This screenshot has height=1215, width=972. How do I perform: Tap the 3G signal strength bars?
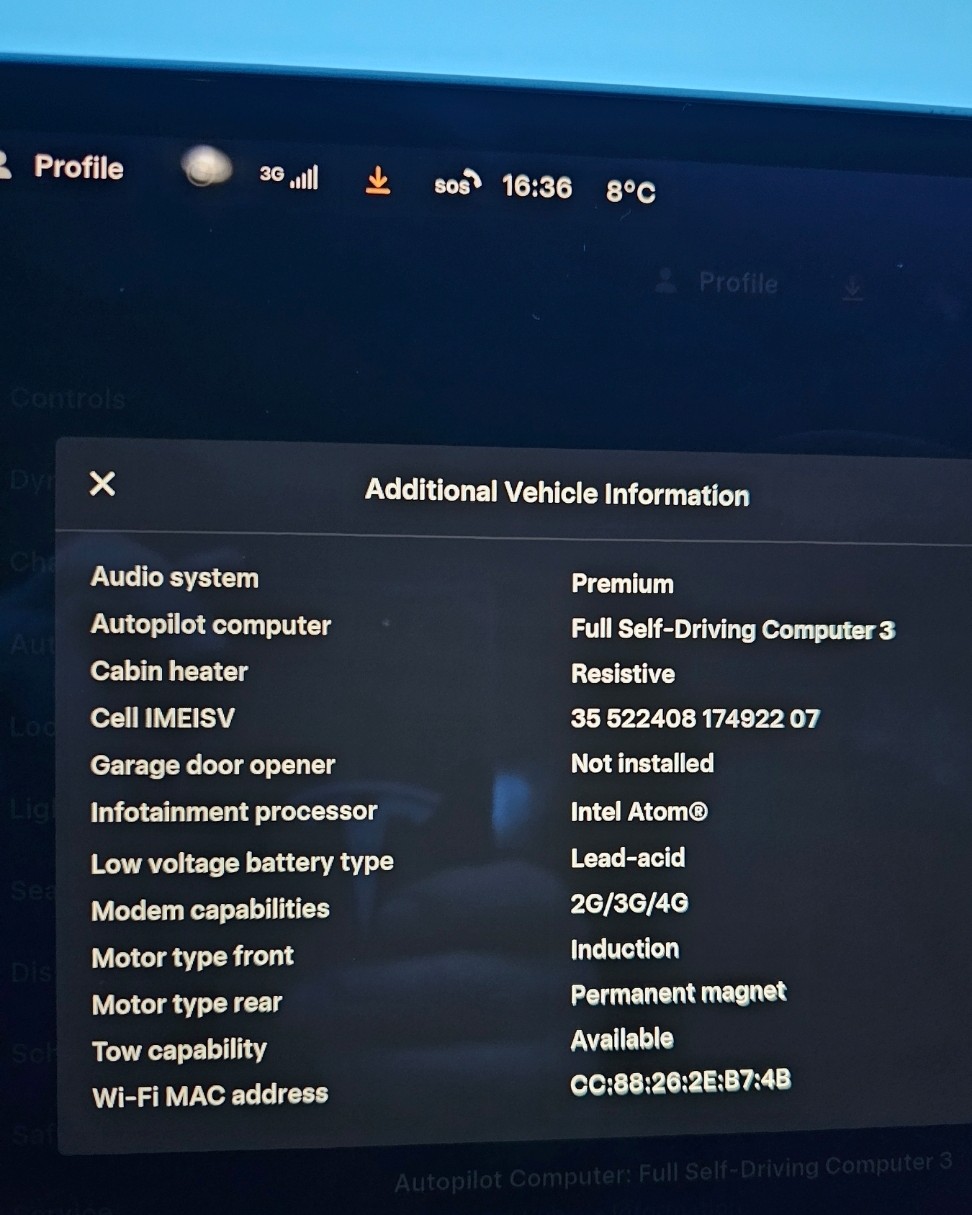pyautogui.click(x=303, y=178)
